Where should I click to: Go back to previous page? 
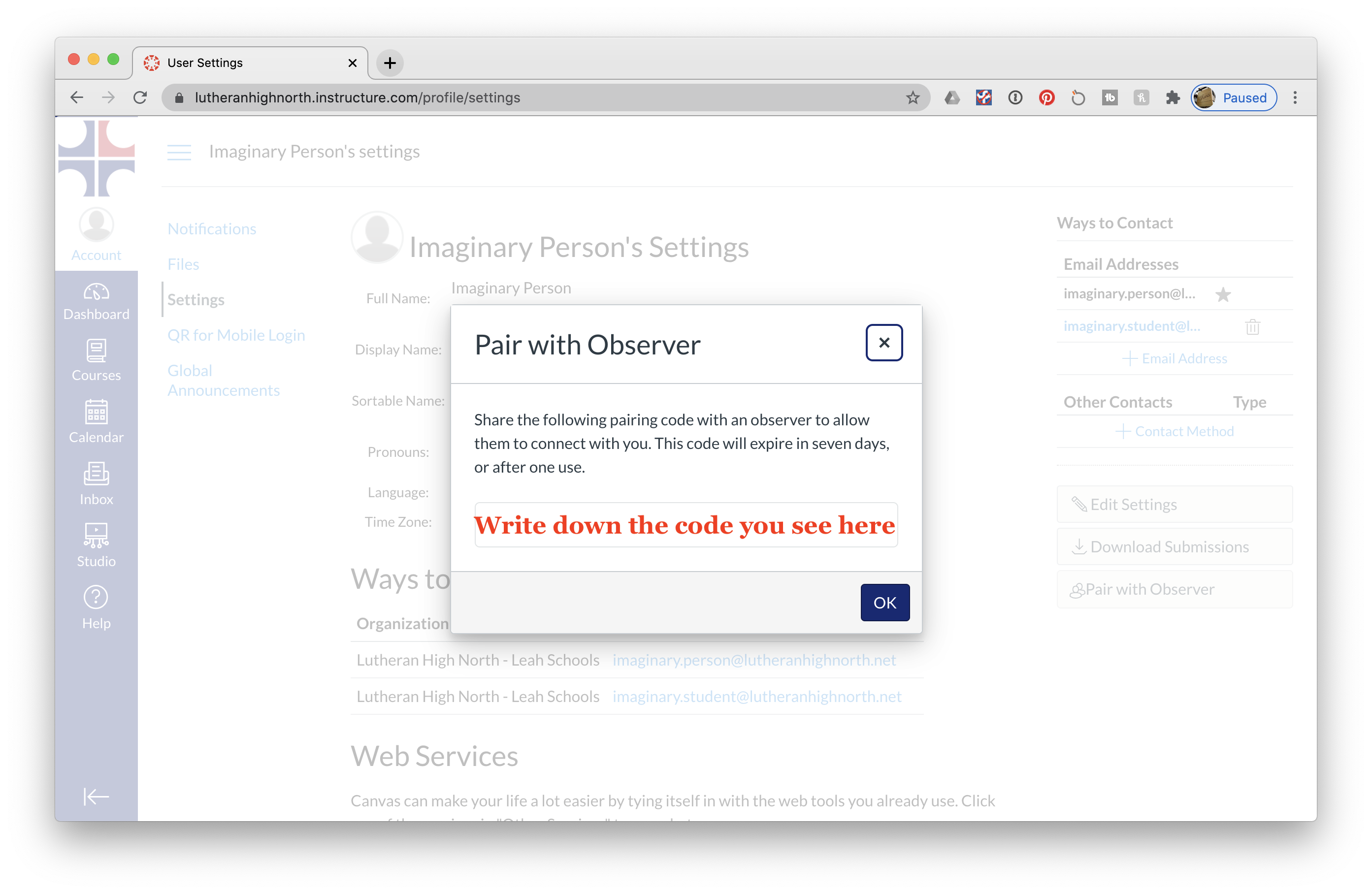(77, 97)
